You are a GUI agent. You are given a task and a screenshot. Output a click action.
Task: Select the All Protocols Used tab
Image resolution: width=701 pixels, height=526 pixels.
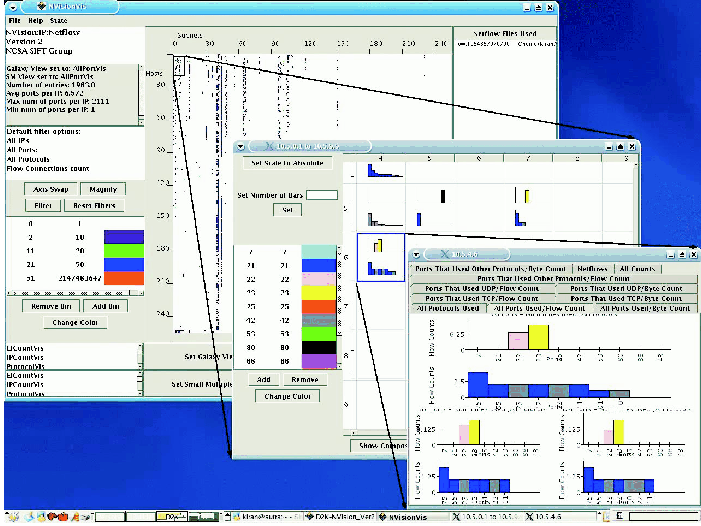click(x=447, y=309)
